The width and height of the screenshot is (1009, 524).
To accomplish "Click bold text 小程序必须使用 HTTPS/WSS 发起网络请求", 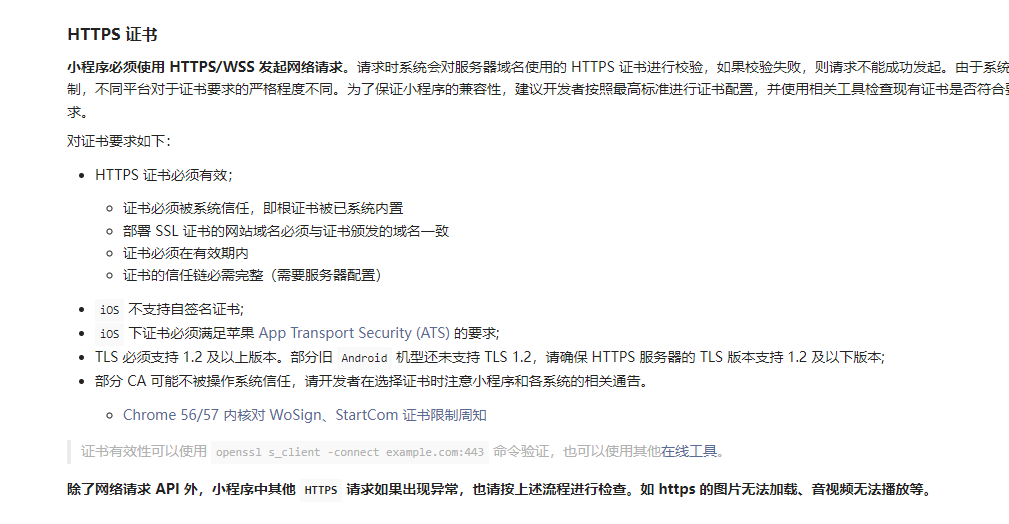I will (x=208, y=67).
